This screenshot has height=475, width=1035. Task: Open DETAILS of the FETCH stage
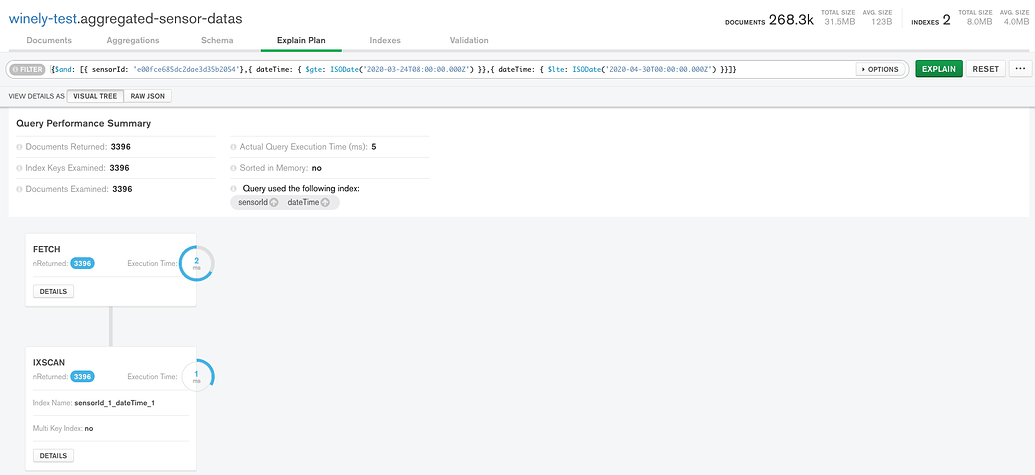[x=53, y=291]
